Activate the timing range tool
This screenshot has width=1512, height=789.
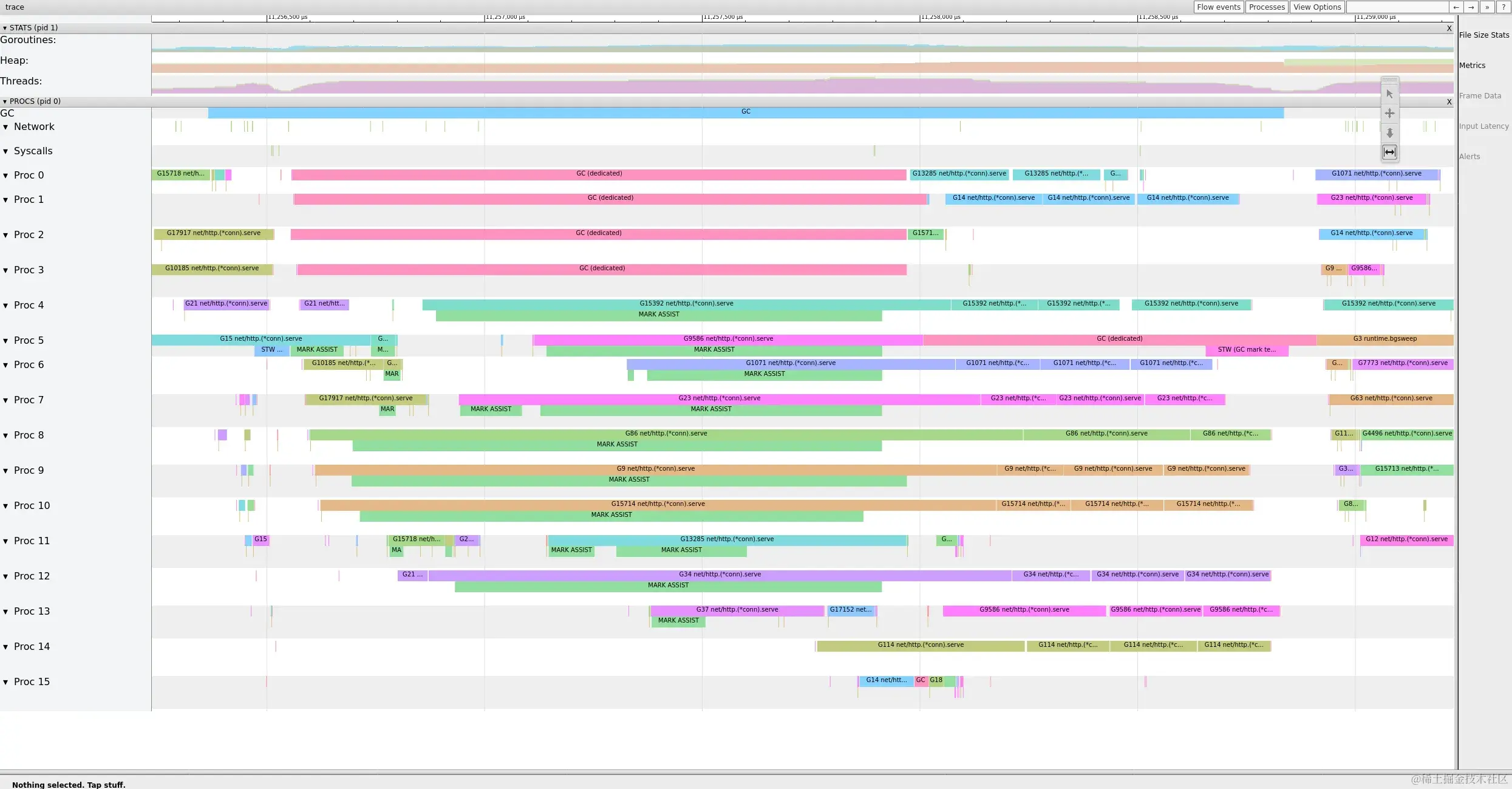coord(1389,152)
